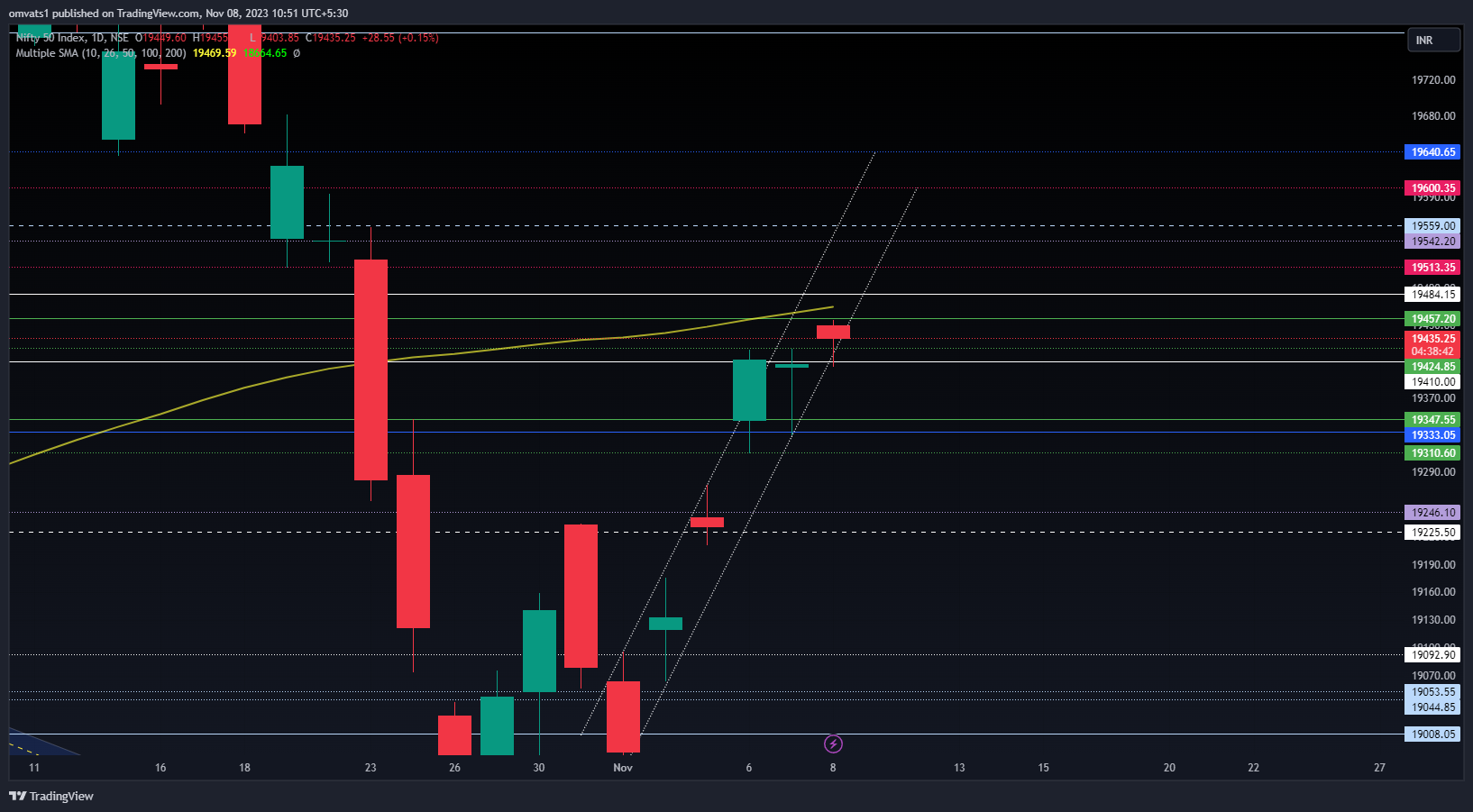Click the 19680.00 price scale tick
The width and height of the screenshot is (1473, 812).
[1433, 116]
